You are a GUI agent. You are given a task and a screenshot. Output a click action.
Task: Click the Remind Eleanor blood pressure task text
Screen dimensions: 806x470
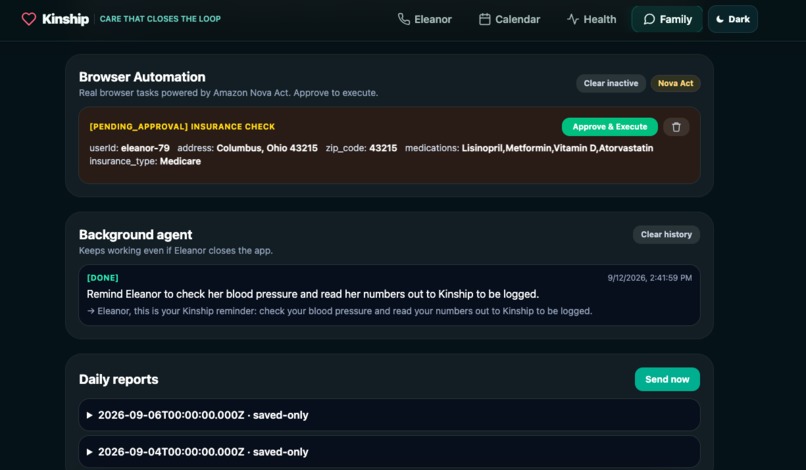[x=313, y=294]
